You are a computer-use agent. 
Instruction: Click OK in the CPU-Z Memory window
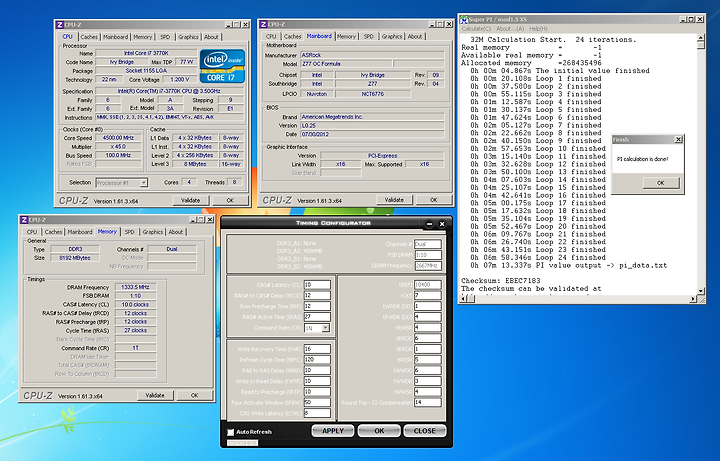pyautogui.click(x=194, y=395)
